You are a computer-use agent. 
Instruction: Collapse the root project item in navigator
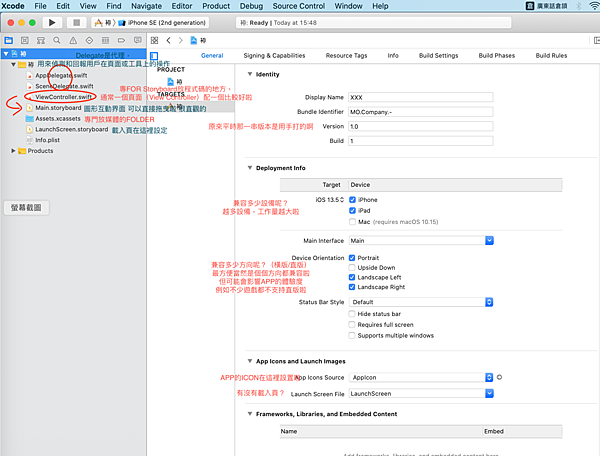pyautogui.click(x=6, y=54)
